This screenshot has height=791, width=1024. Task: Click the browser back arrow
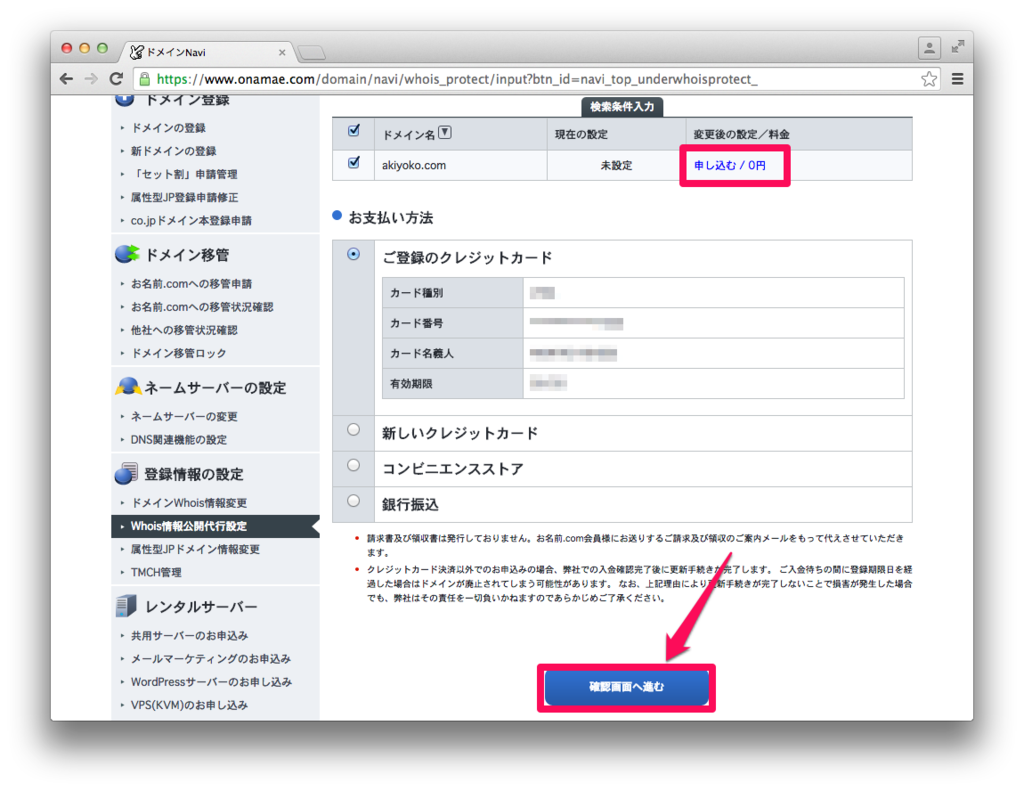66,79
